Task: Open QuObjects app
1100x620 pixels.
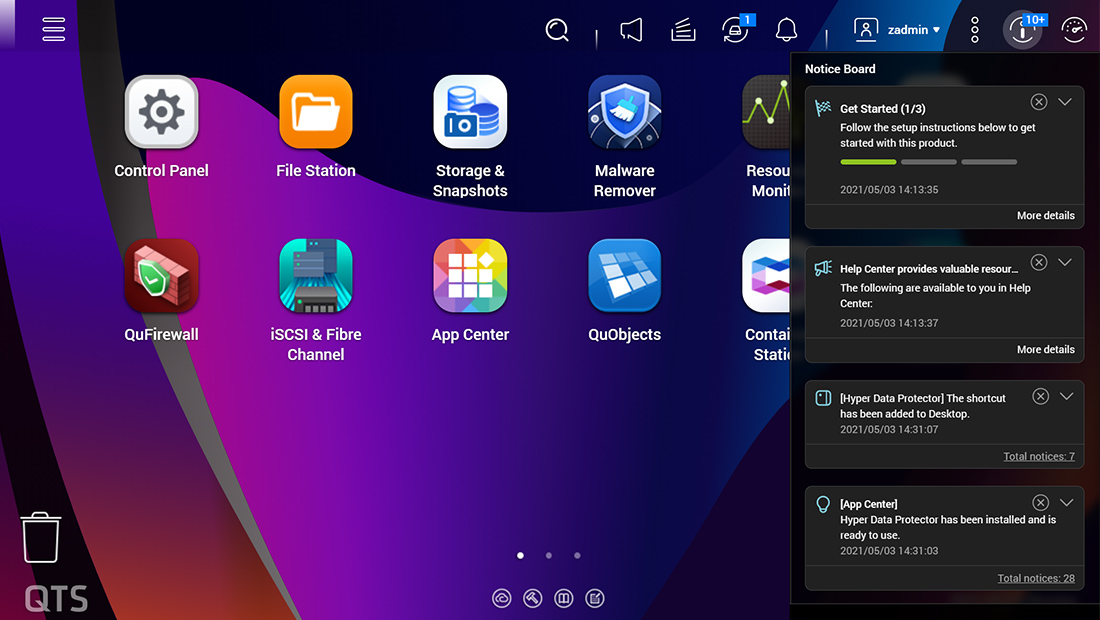Action: 624,276
